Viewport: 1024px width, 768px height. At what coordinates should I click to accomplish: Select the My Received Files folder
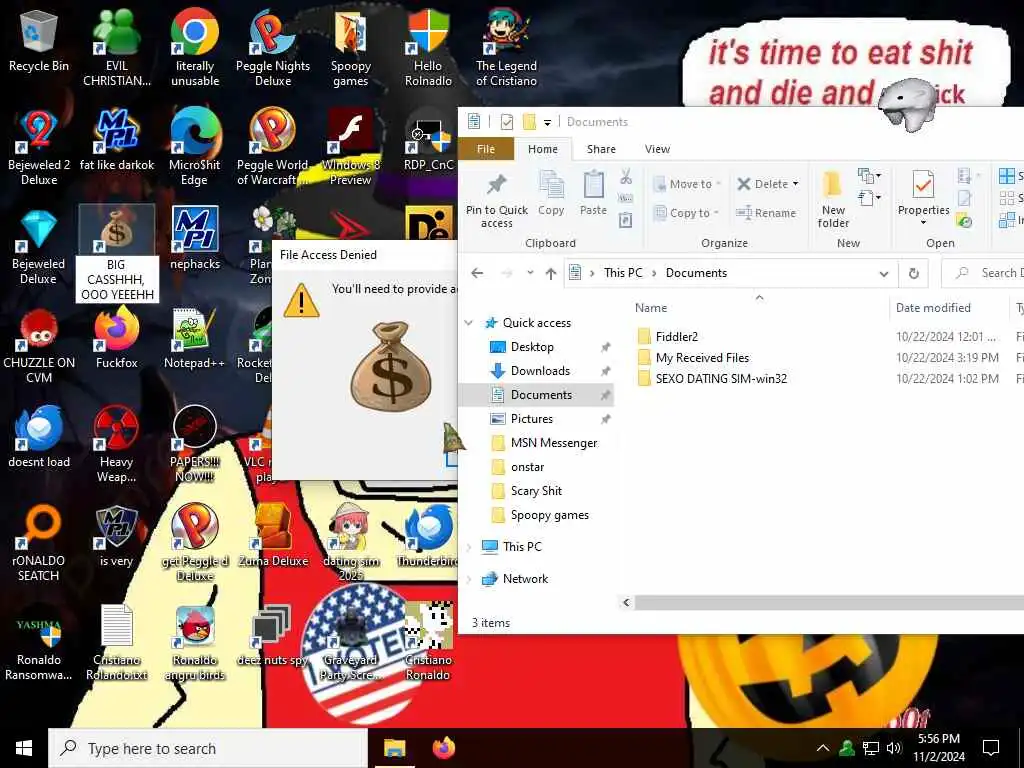702,358
